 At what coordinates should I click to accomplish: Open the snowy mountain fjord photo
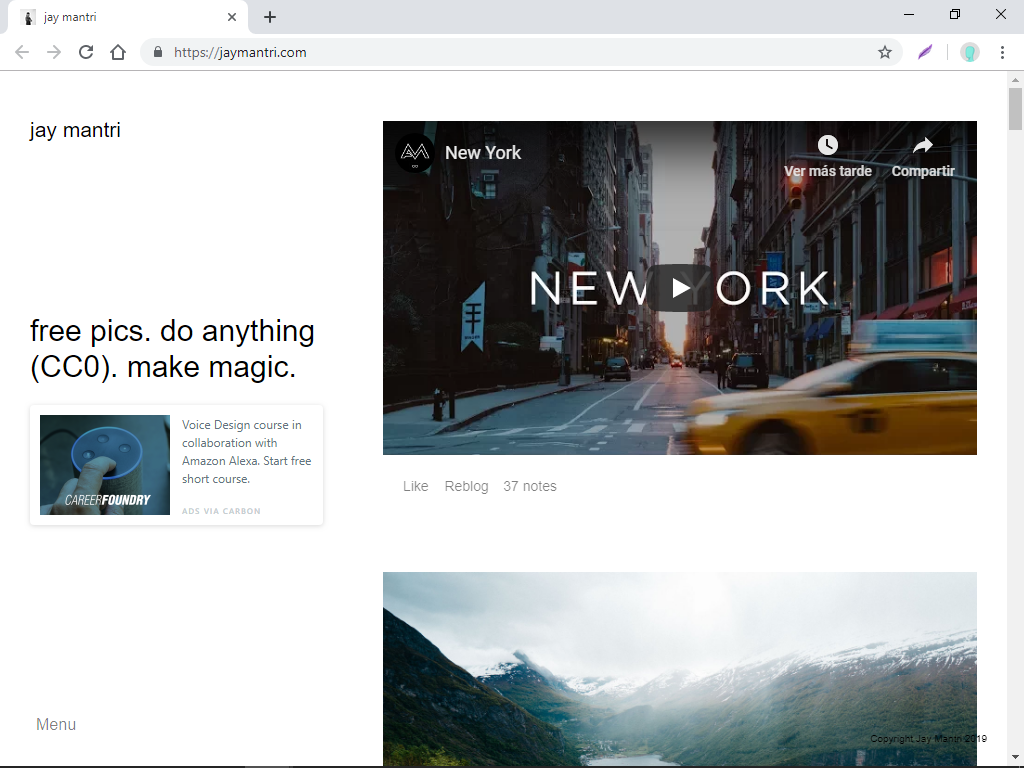[x=680, y=669]
